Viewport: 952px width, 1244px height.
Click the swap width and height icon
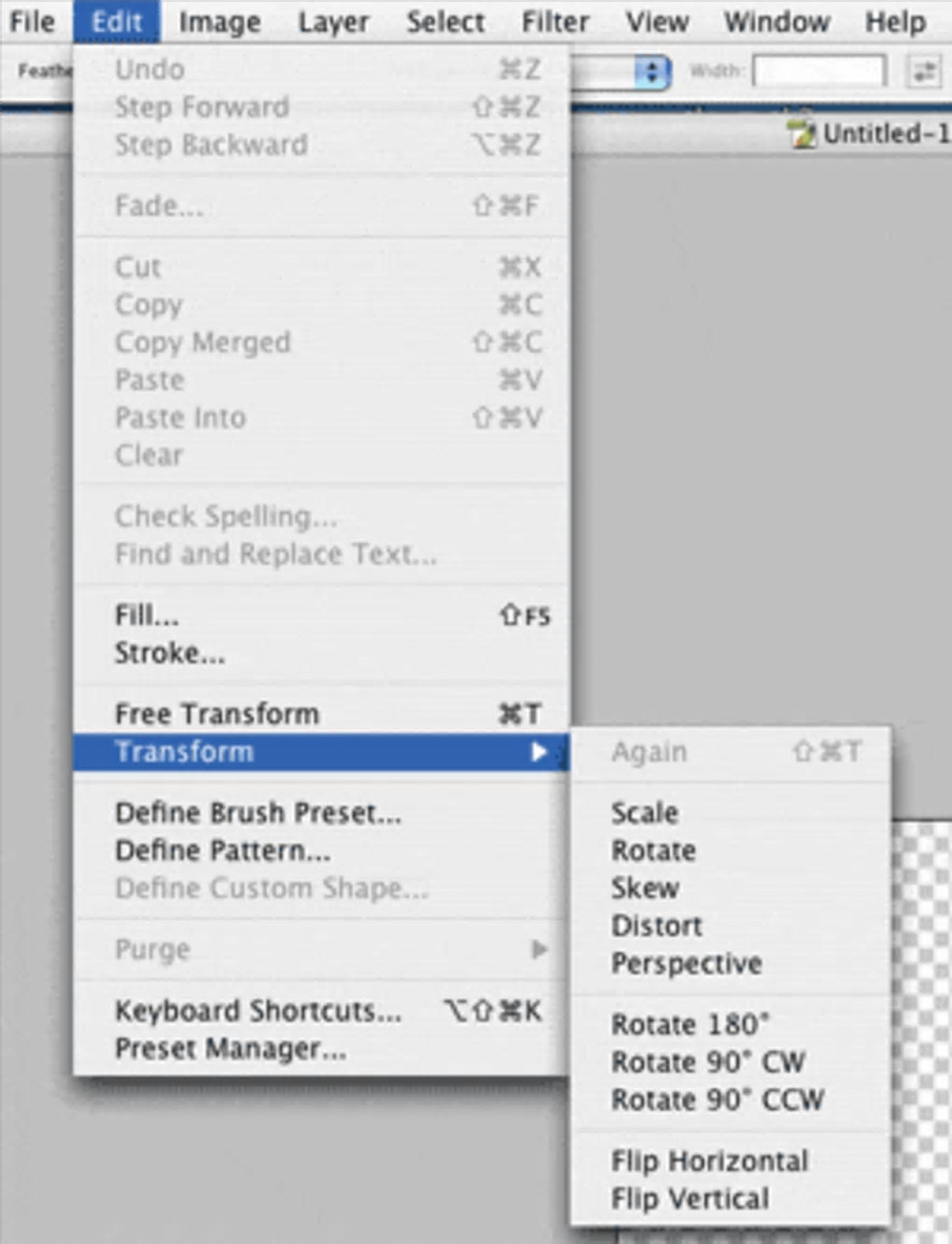click(x=923, y=71)
